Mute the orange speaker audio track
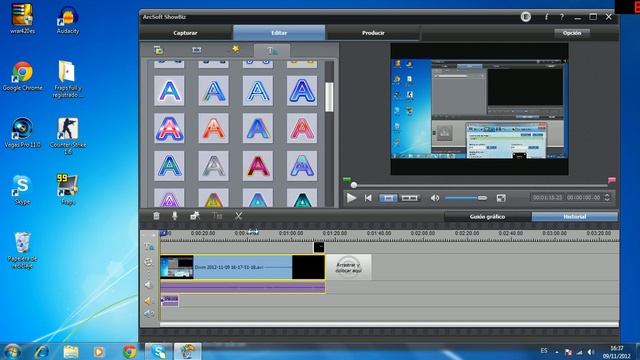 (148, 301)
